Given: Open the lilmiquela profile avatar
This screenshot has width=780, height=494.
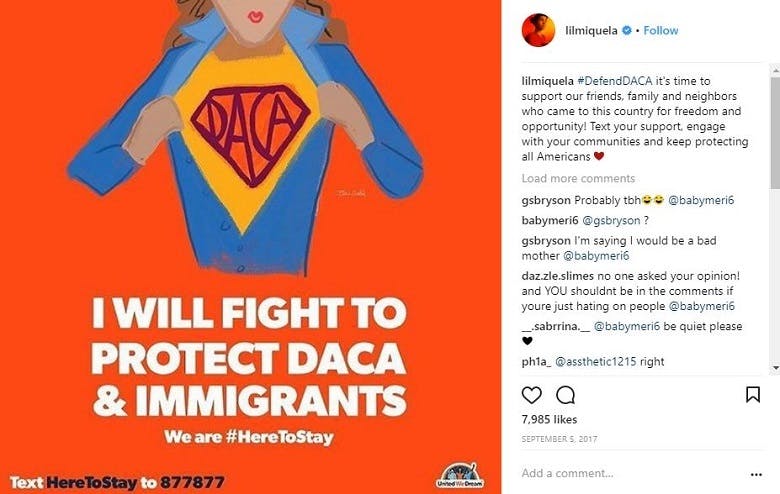Looking at the screenshot, I should [538, 30].
